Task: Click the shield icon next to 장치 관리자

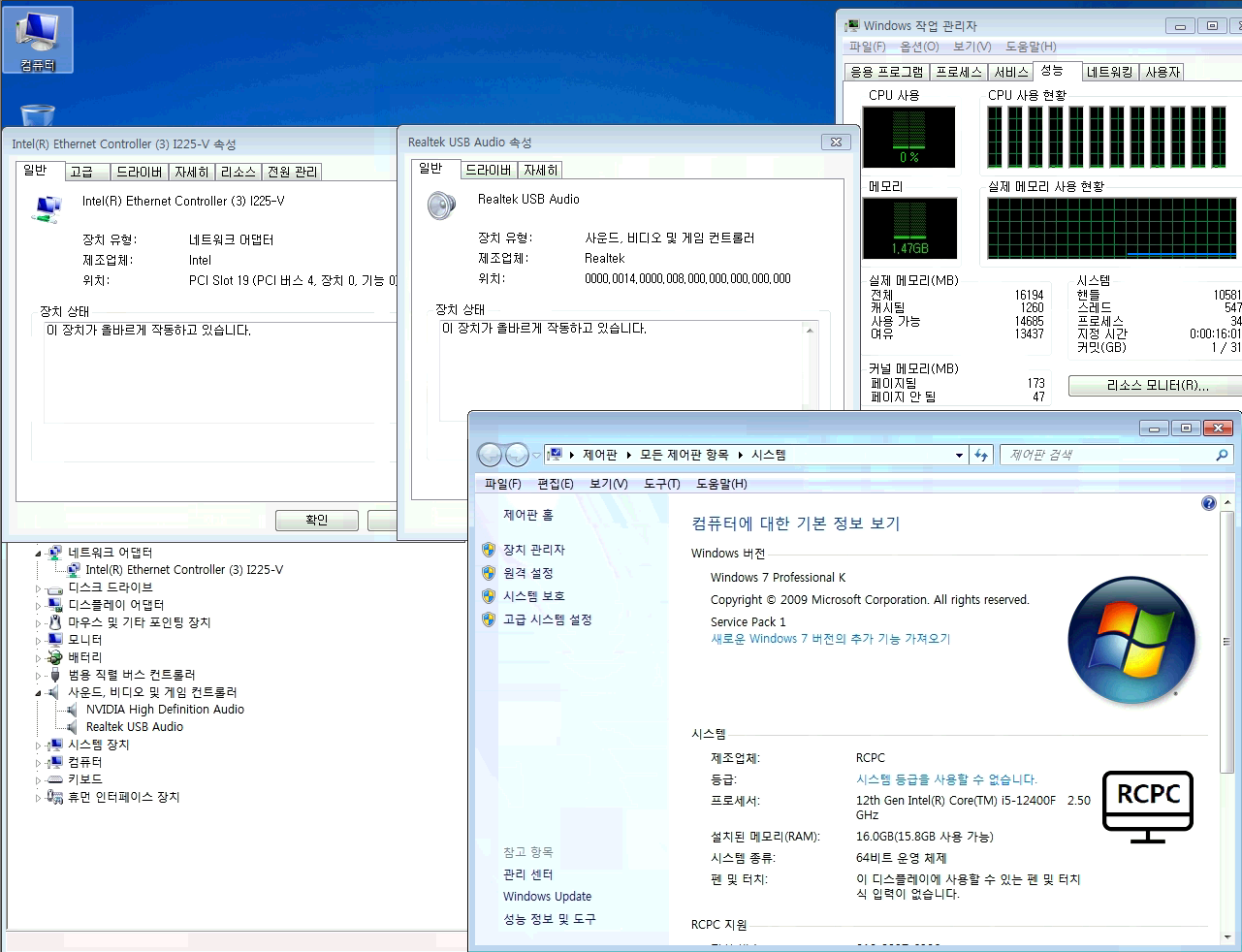Action: click(489, 550)
